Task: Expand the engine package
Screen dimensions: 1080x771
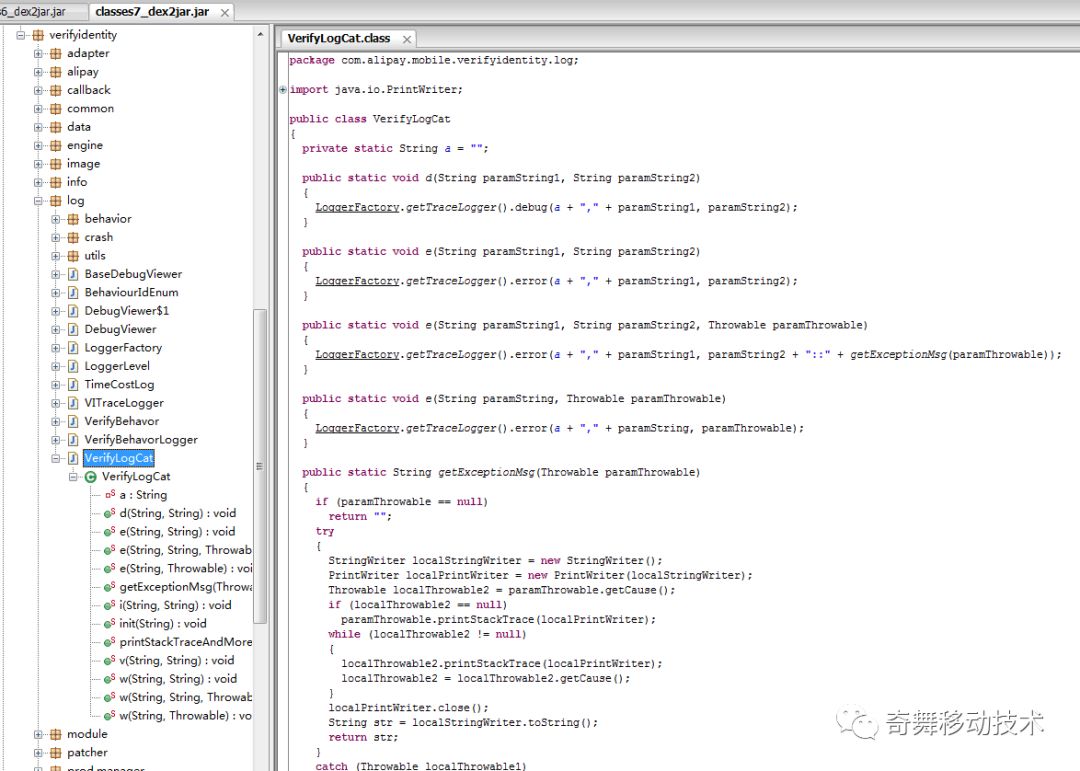Action: click(x=39, y=145)
